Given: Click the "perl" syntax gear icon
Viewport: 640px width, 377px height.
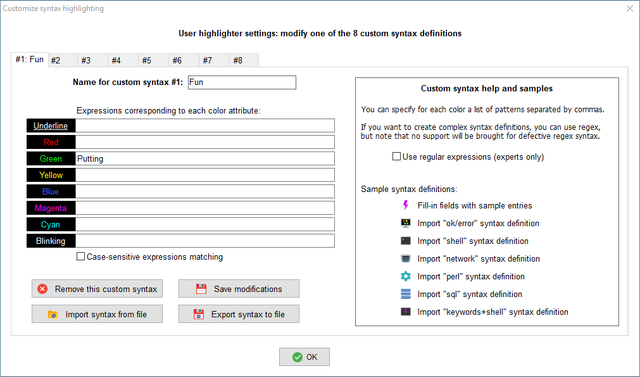Looking at the screenshot, I should [x=405, y=276].
